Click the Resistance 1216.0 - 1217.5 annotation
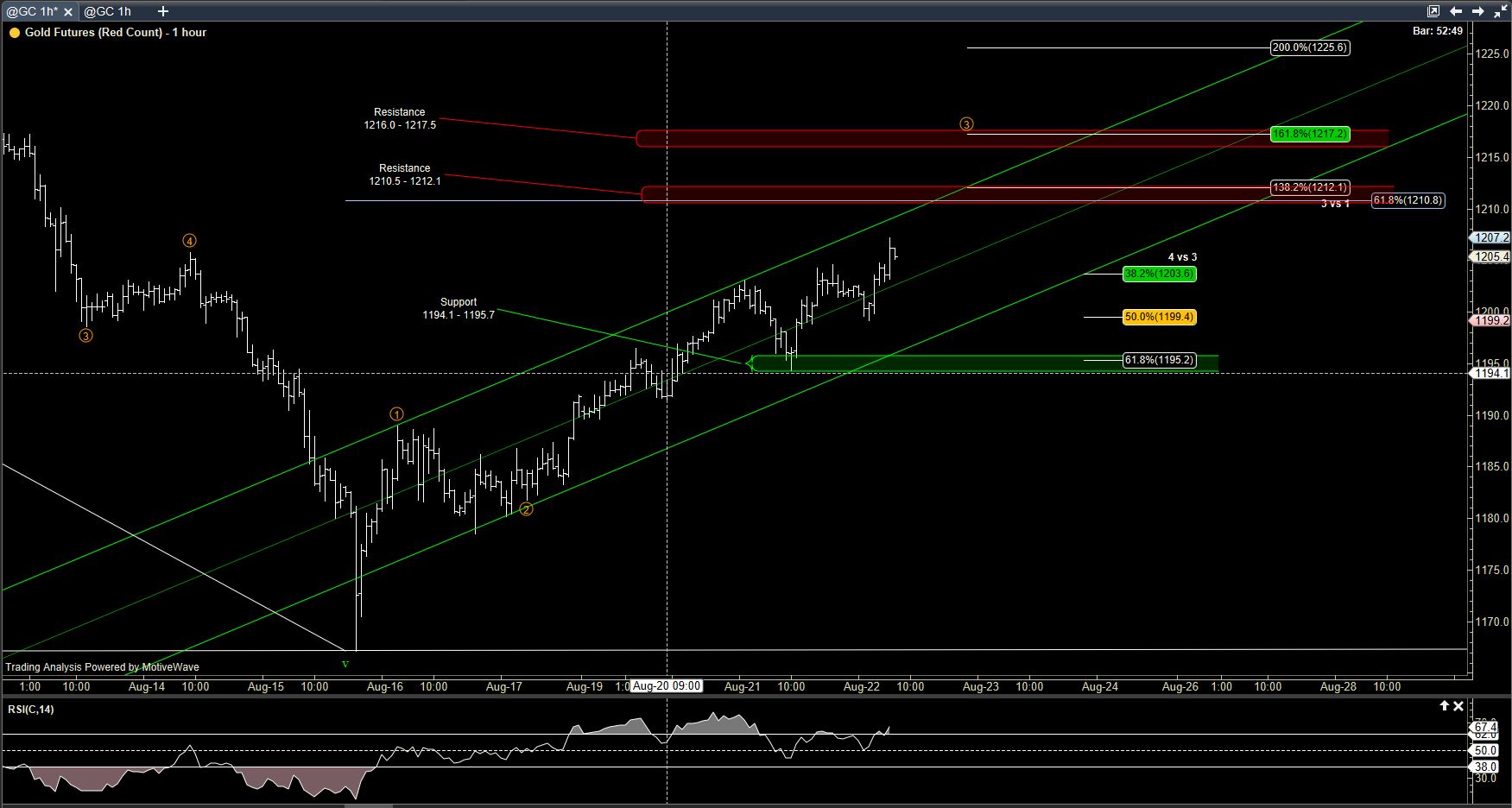1512x808 pixels. tap(400, 118)
